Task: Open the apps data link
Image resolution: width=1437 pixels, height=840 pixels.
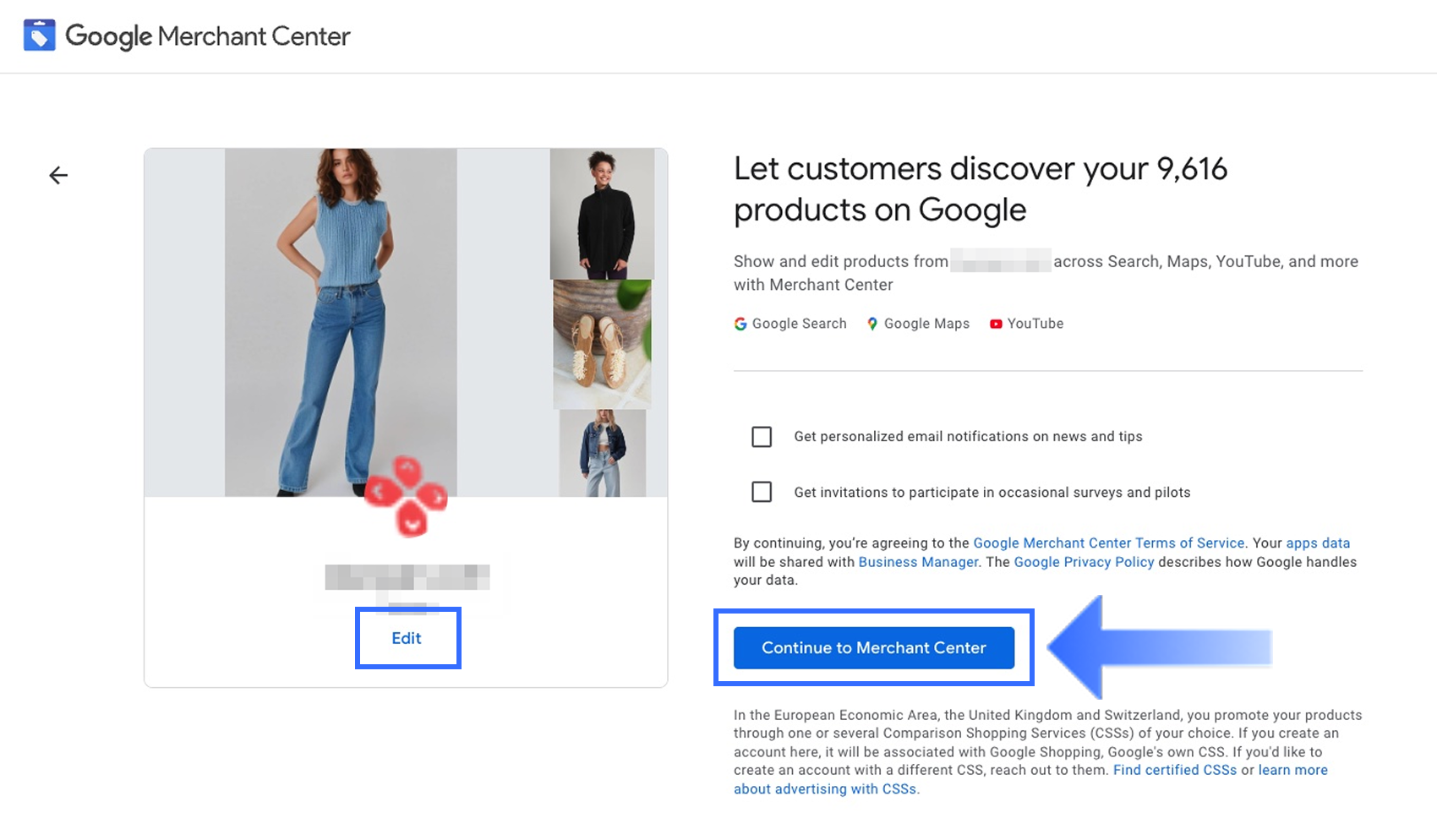Action: click(1318, 543)
